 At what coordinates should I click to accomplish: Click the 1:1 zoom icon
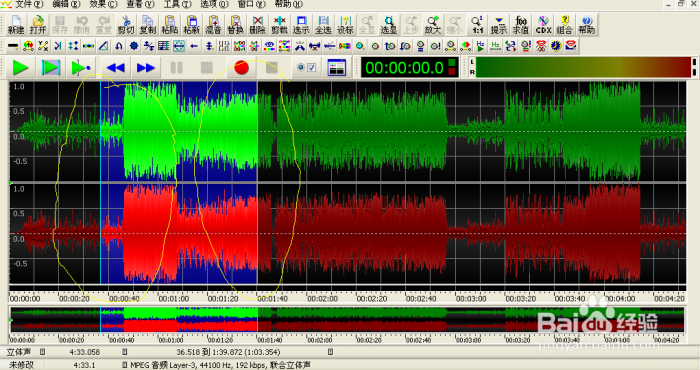click(477, 25)
